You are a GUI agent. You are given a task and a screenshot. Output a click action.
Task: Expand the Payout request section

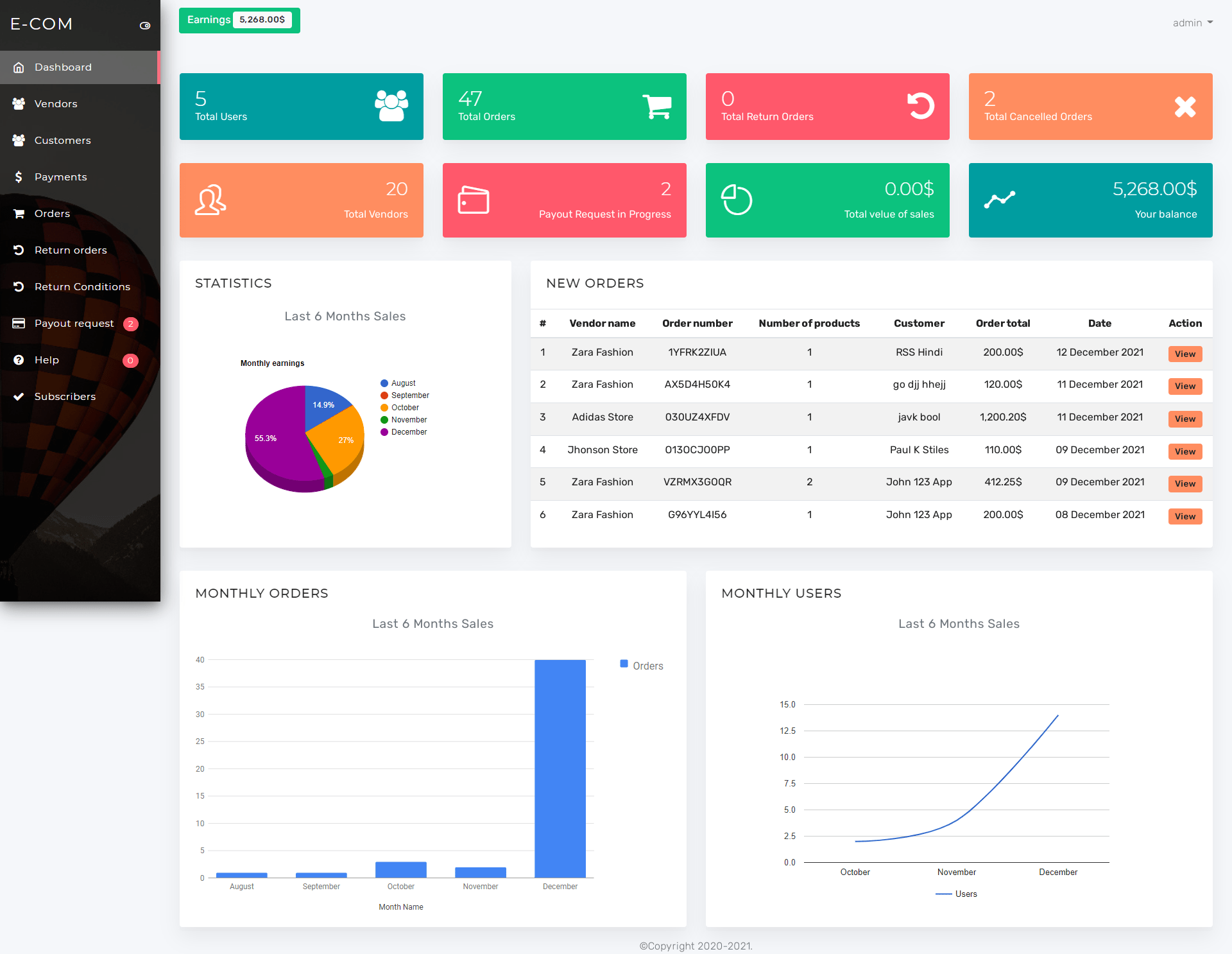(74, 323)
